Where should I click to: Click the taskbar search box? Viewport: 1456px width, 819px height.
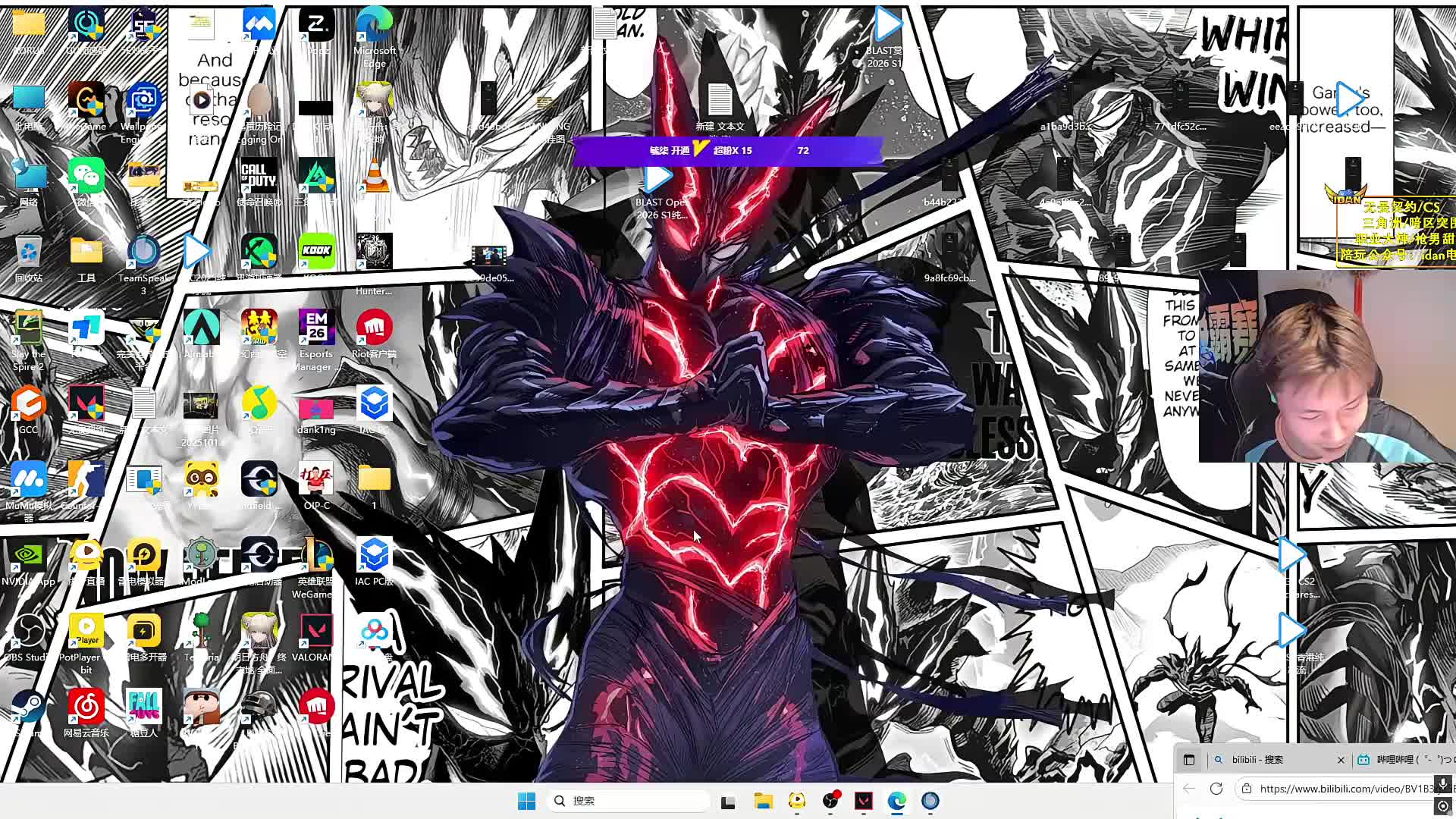[x=629, y=801]
